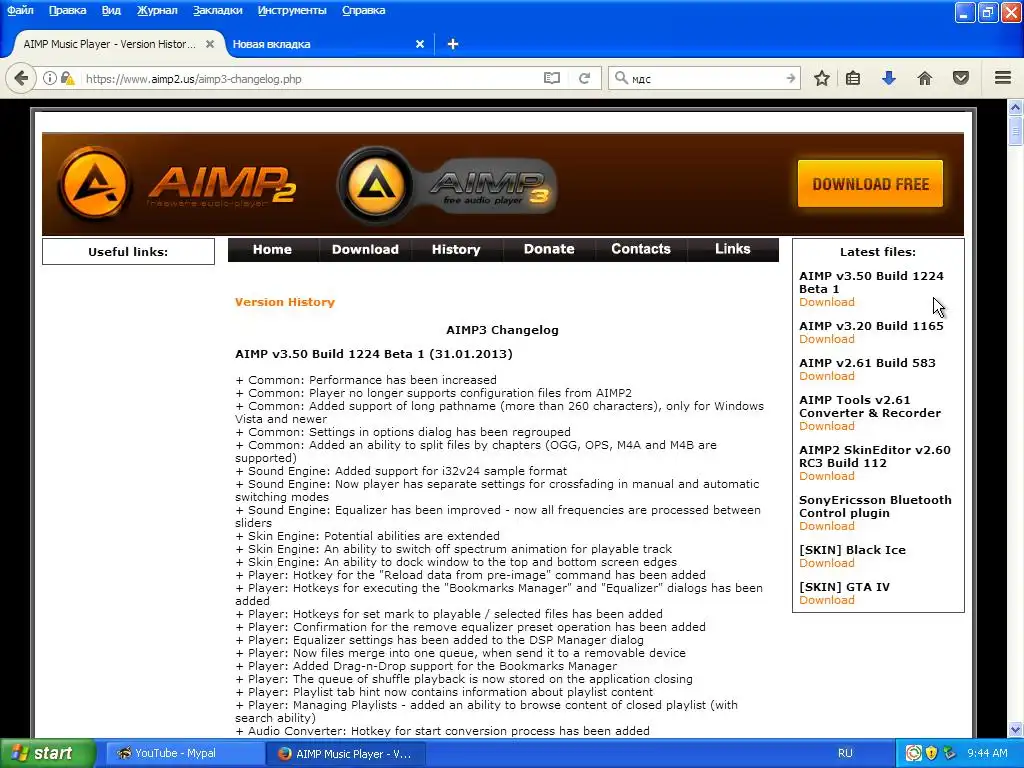Click the Version History heading
Screen dimensions: 1024x768
[285, 302]
